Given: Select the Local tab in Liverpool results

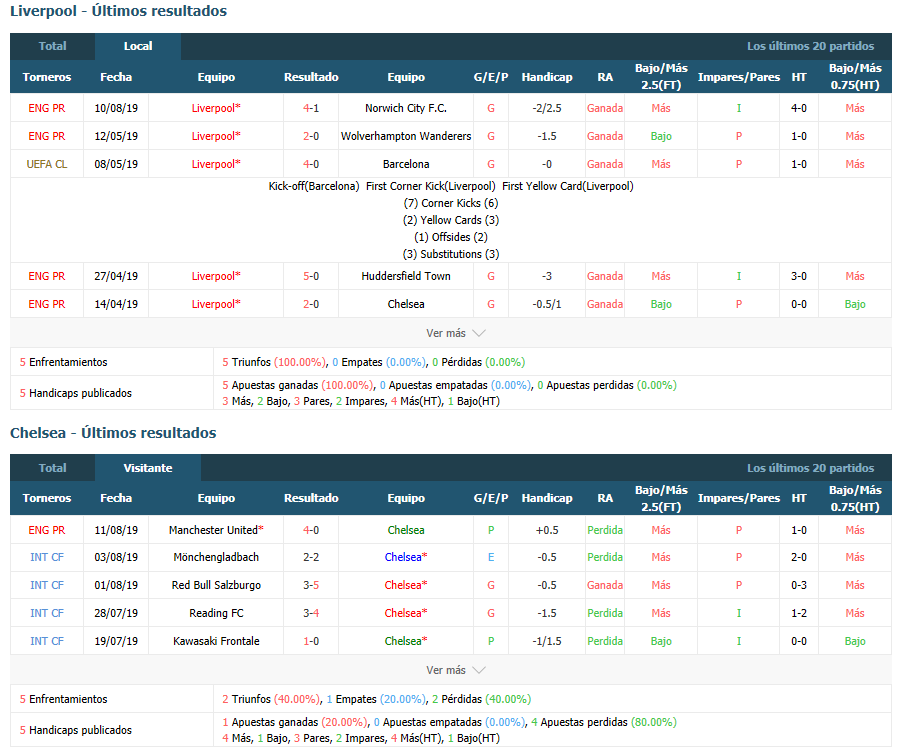Looking at the screenshot, I should [x=138, y=46].
